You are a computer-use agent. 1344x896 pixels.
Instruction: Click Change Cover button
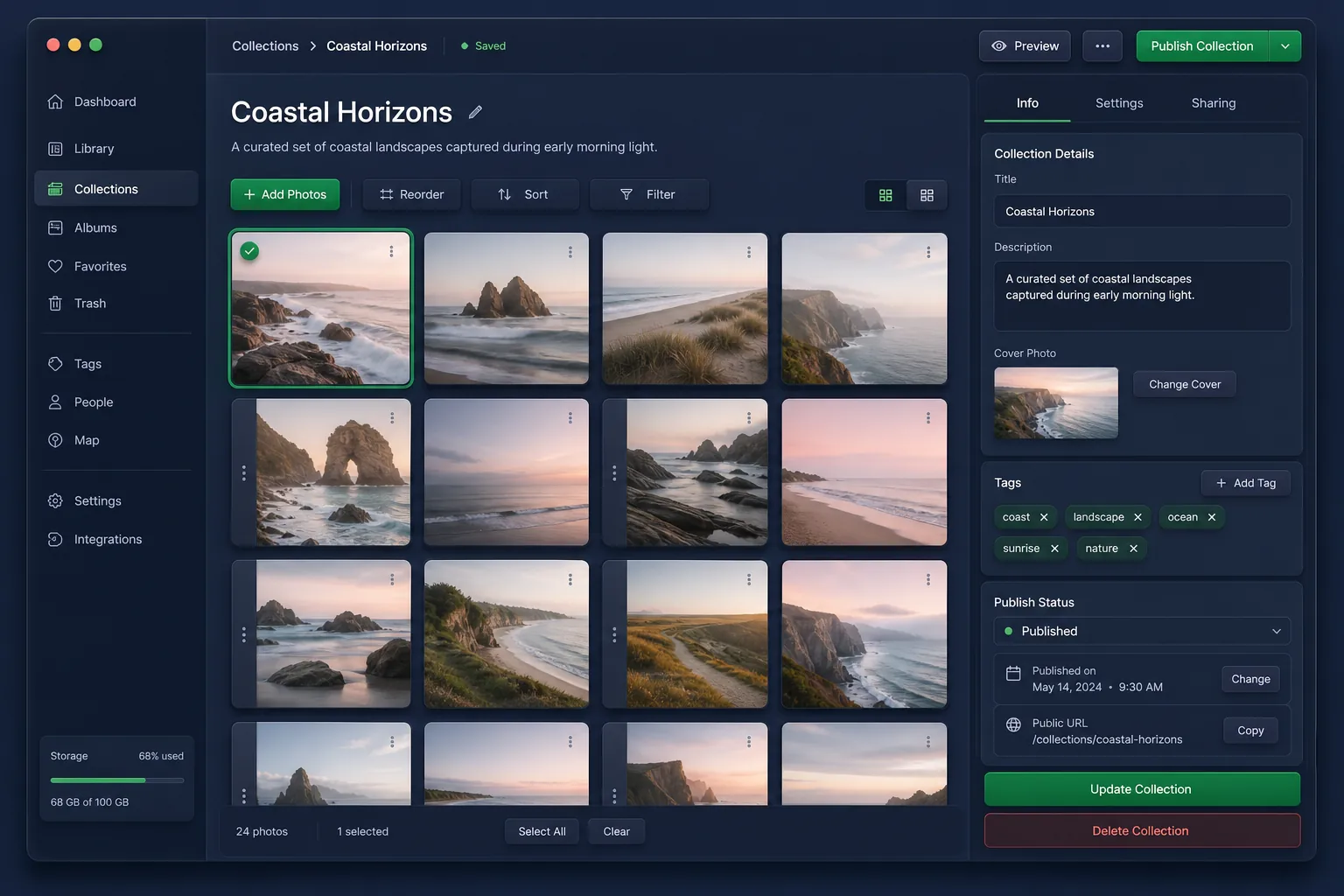pos(1185,384)
